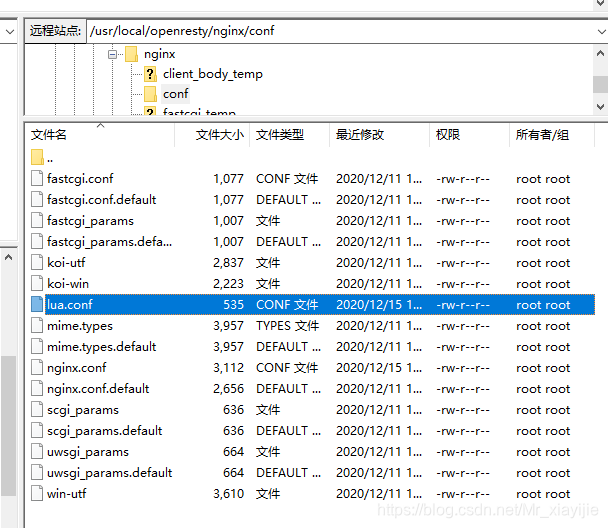
Task: Click remote tree scrollbar up arrow
Action: [600, 53]
